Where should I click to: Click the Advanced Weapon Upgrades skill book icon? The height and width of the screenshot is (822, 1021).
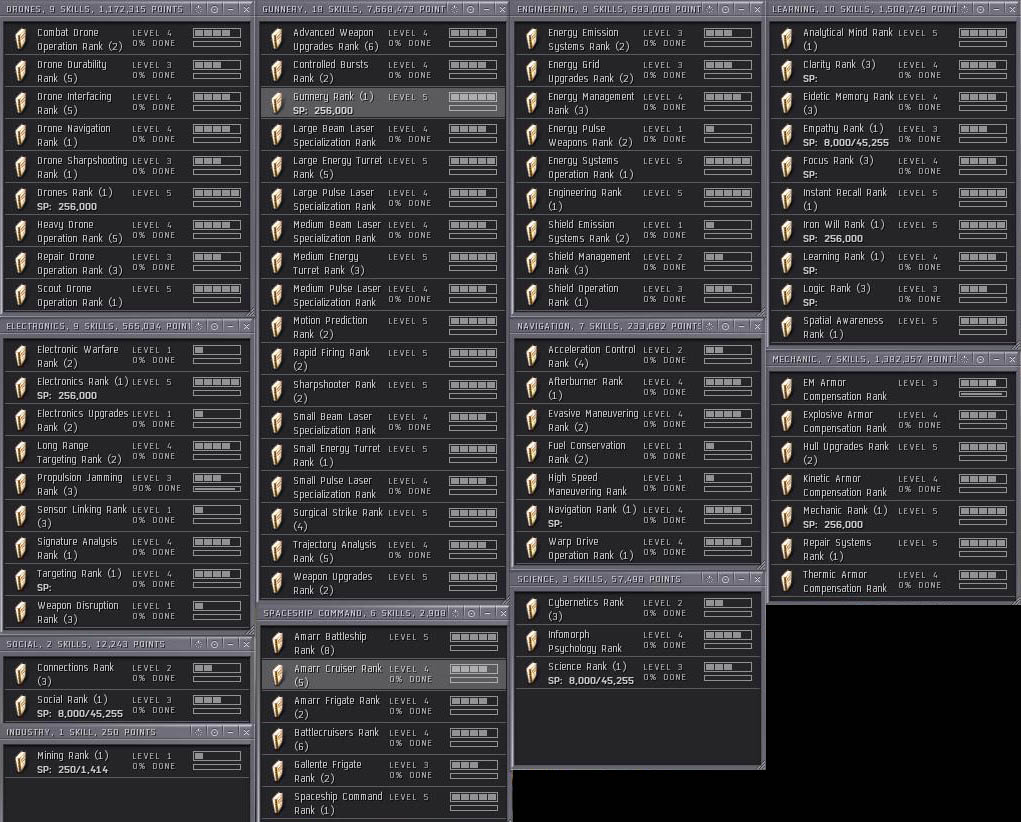click(277, 39)
